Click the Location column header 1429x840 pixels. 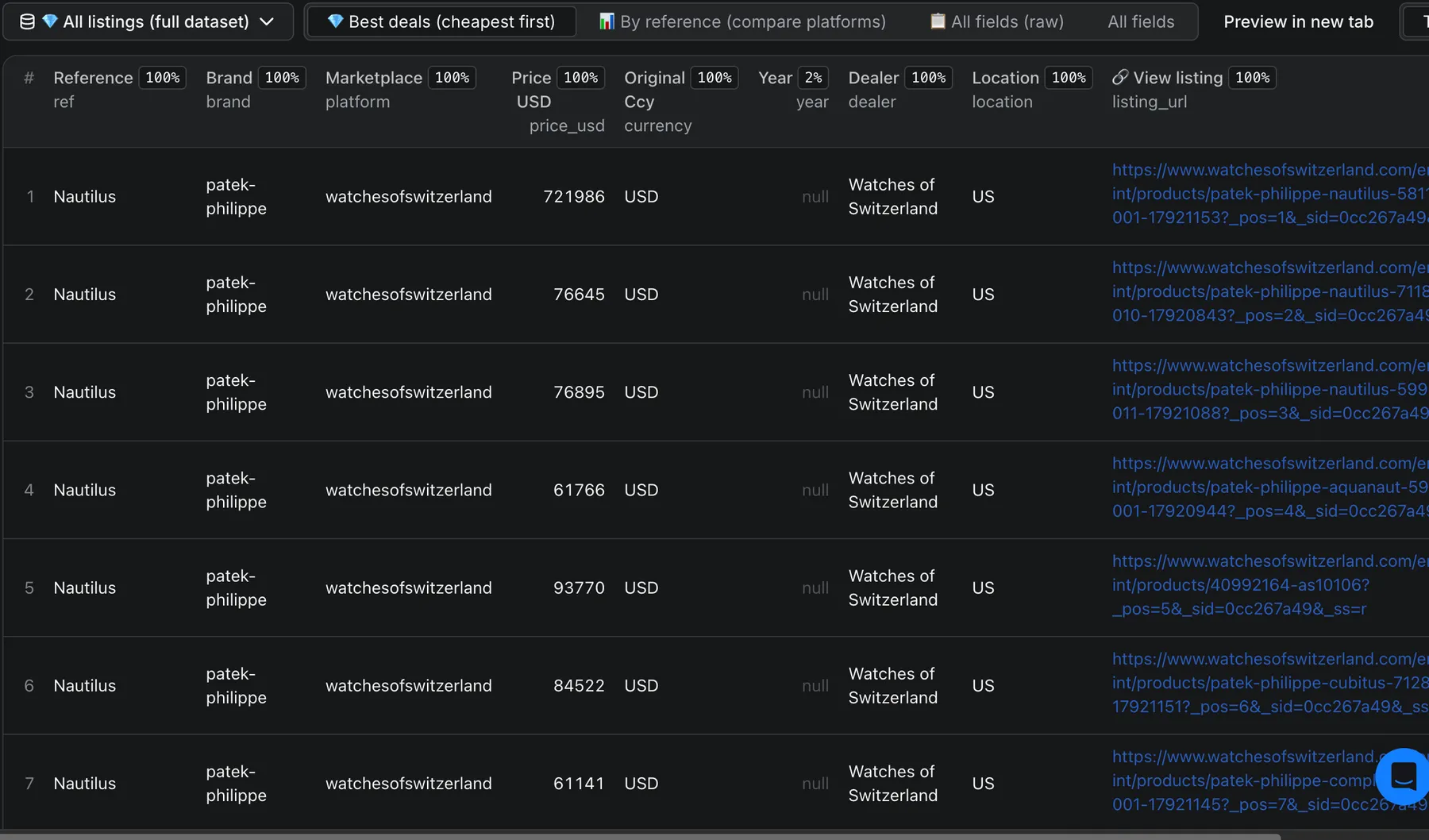coord(1005,78)
